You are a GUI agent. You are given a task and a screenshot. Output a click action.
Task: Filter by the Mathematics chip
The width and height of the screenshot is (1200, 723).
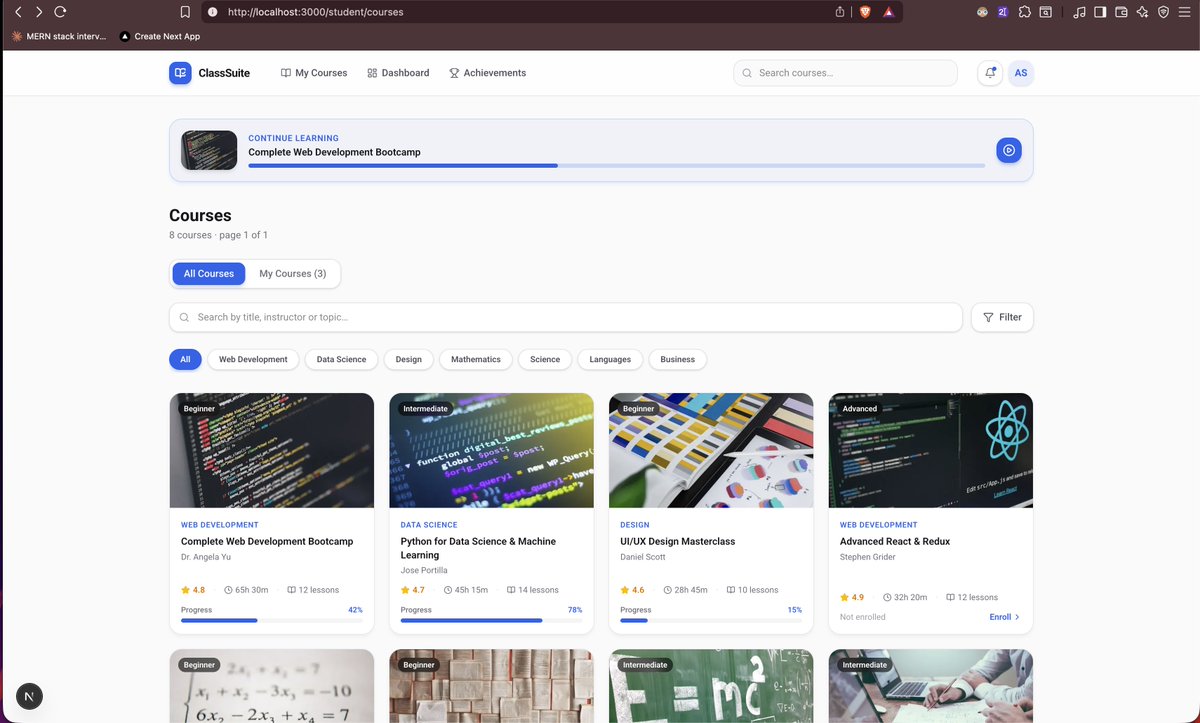pyautogui.click(x=476, y=359)
